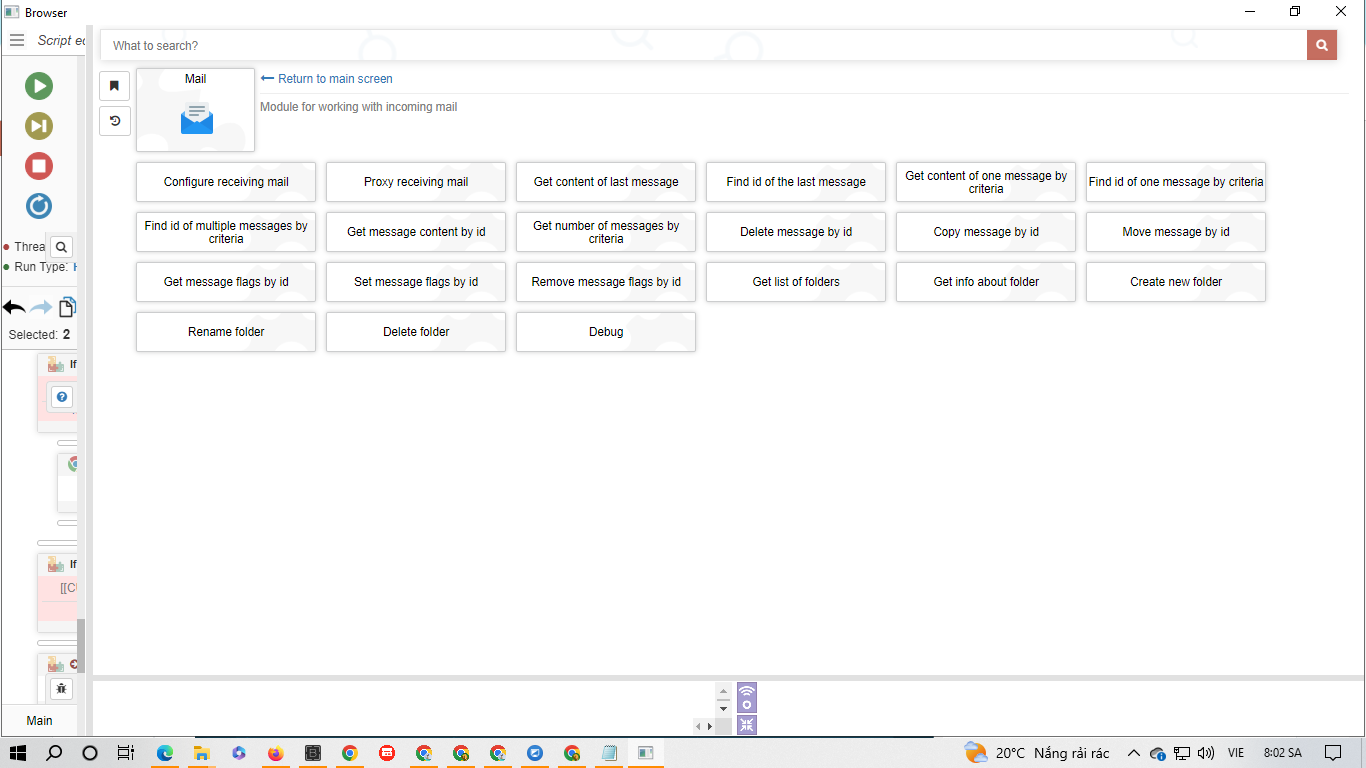The width and height of the screenshot is (1366, 768).
Task: Click the blue restart circular arrow icon
Action: coord(39,206)
